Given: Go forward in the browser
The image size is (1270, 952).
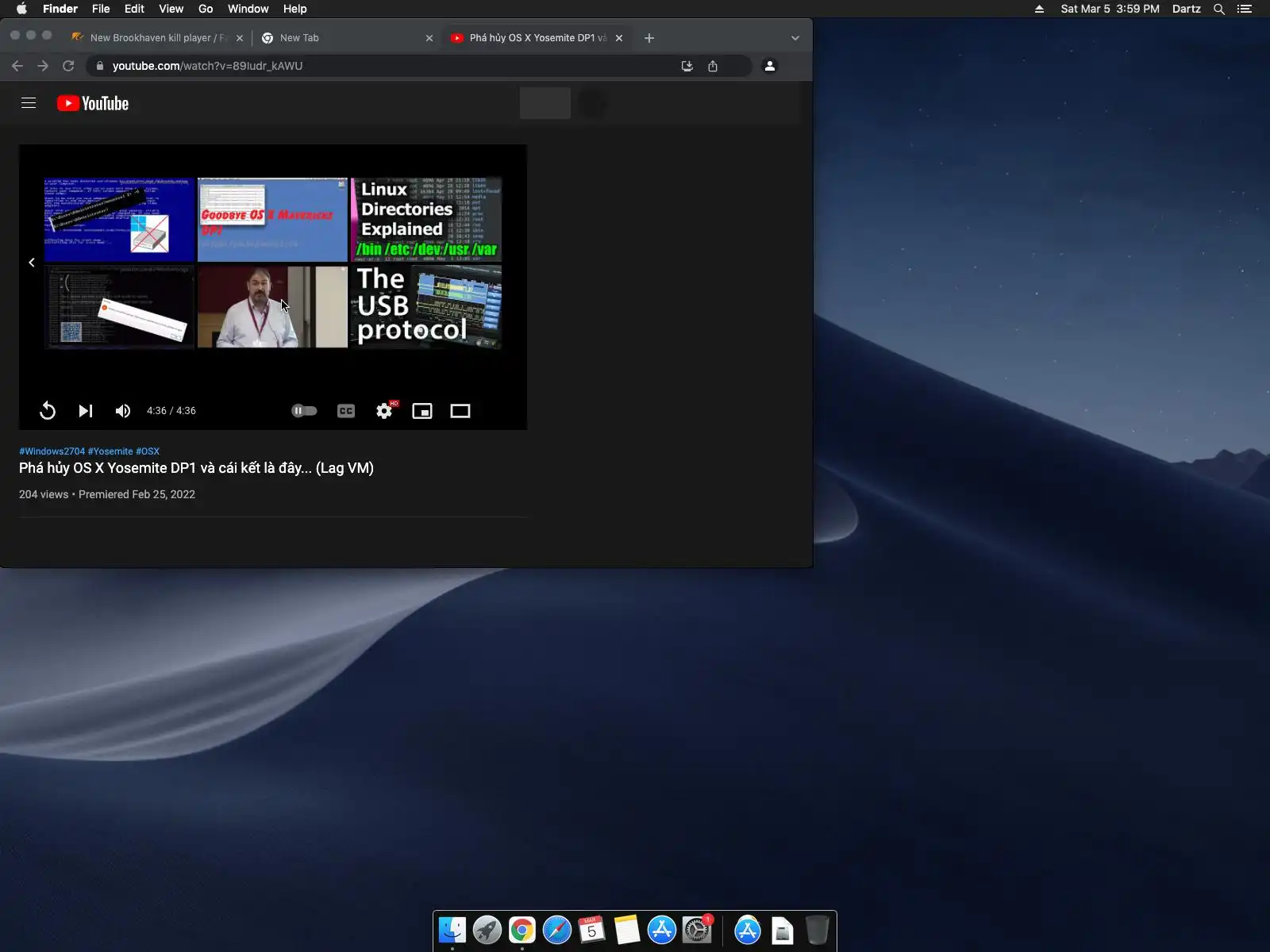Looking at the screenshot, I should click(x=43, y=66).
